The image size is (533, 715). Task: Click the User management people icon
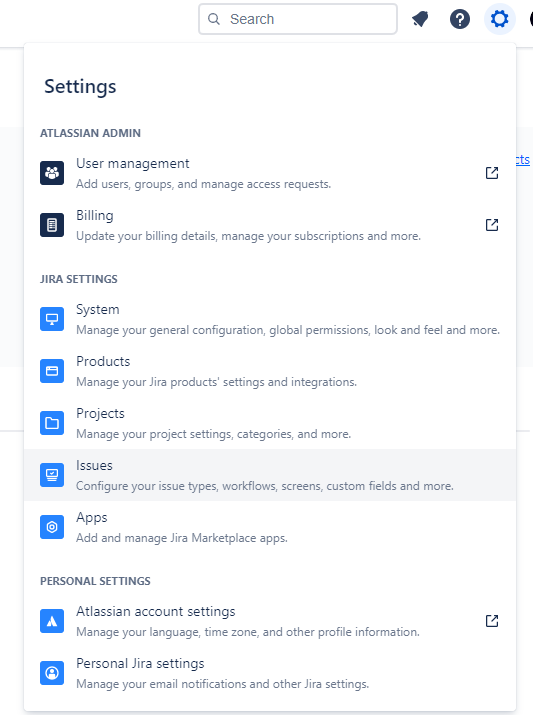(x=52, y=173)
